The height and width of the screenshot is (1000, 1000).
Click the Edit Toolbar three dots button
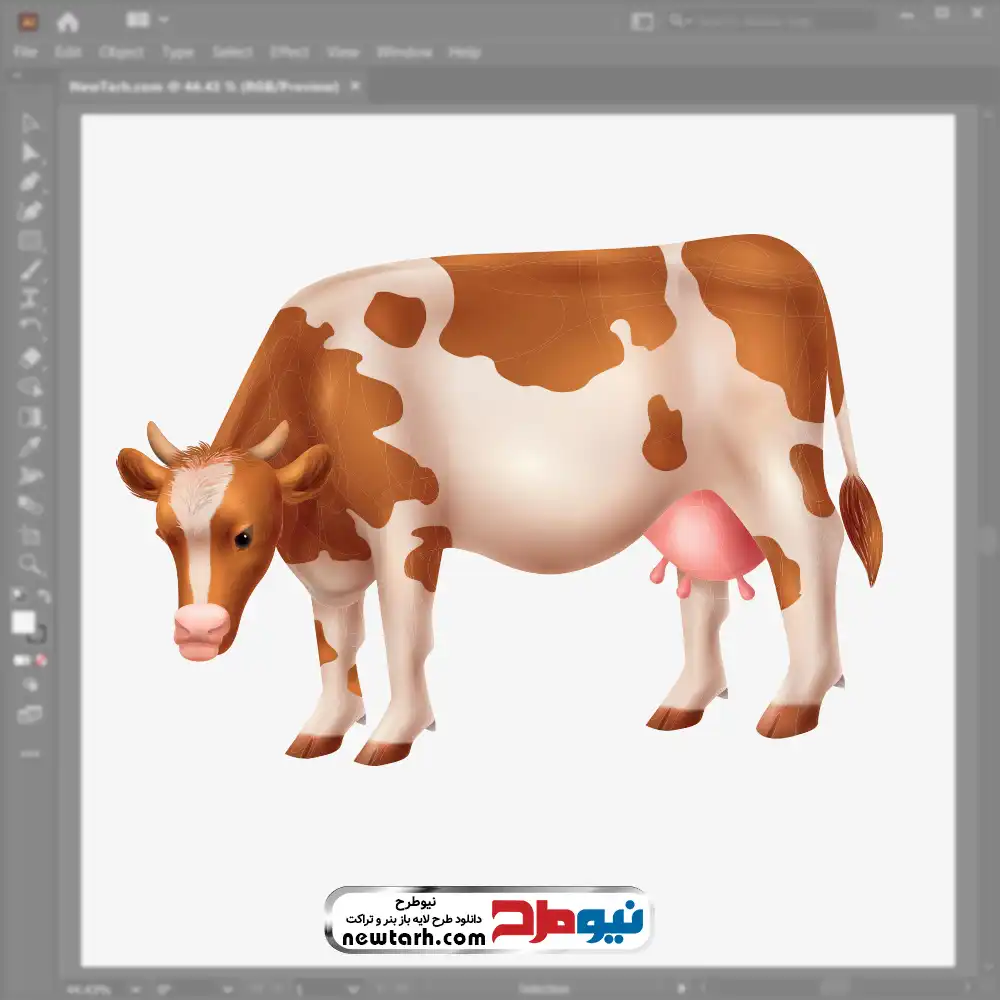[30, 752]
